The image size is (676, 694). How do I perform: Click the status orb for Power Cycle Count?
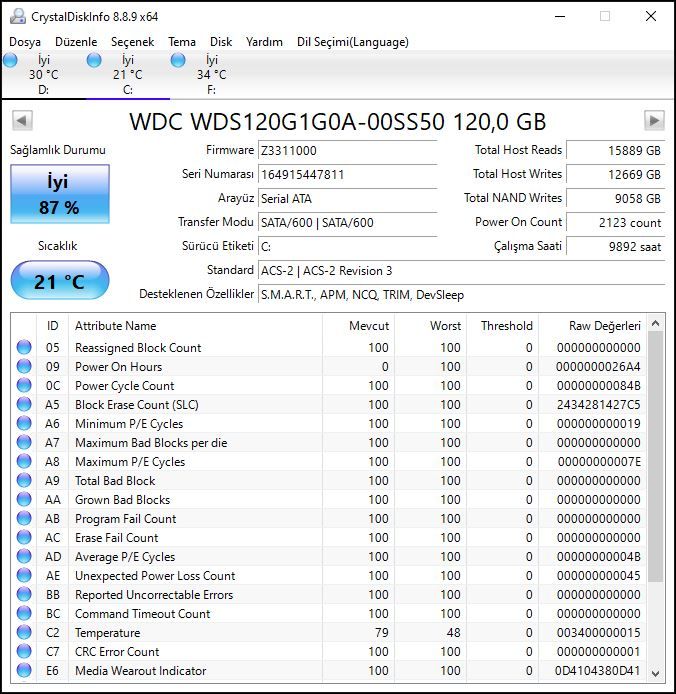24,386
